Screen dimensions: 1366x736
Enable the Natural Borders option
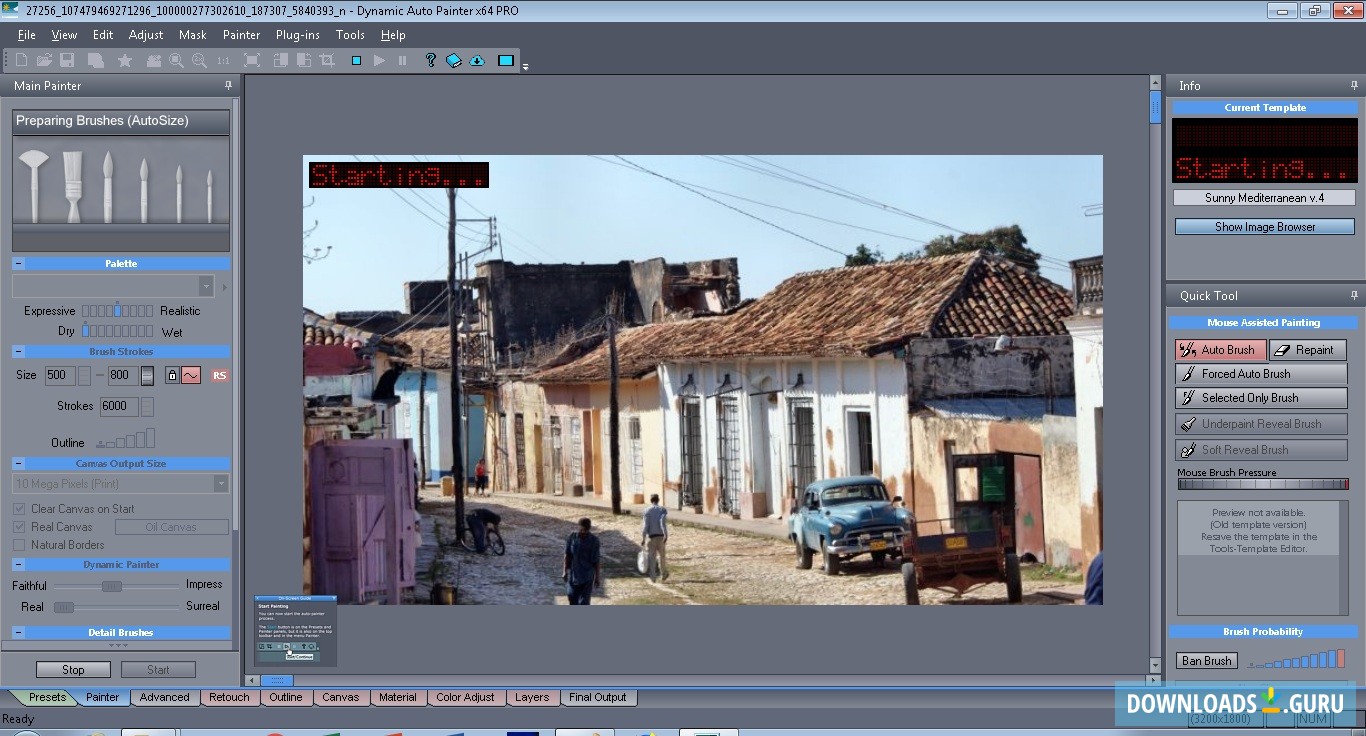tap(20, 545)
